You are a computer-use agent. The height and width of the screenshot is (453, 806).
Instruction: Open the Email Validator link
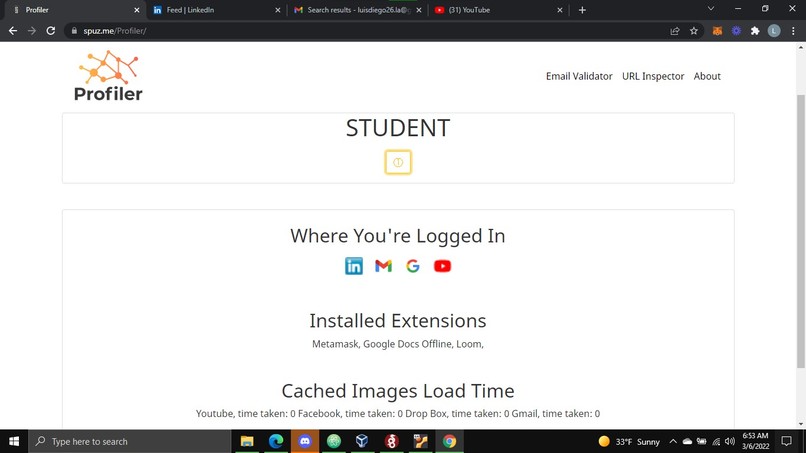coord(579,76)
